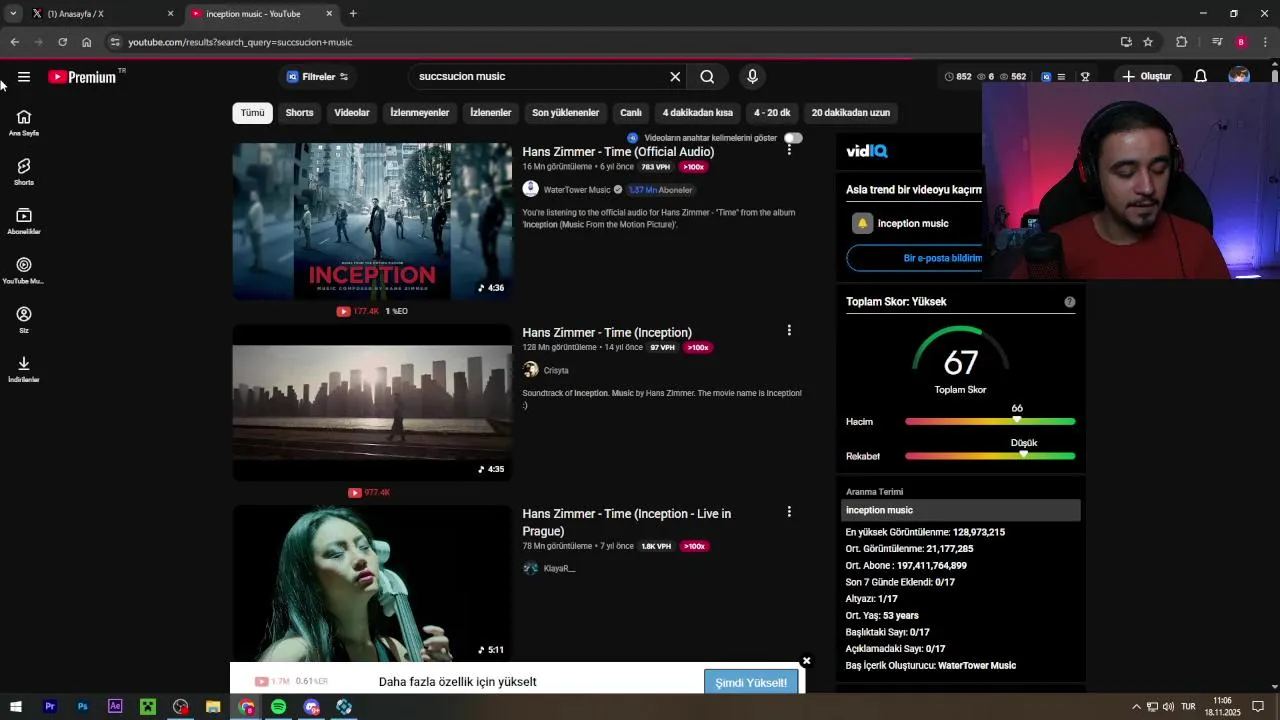Click the Hacim score slider bar
The image size is (1280, 720).
pyautogui.click(x=990, y=422)
